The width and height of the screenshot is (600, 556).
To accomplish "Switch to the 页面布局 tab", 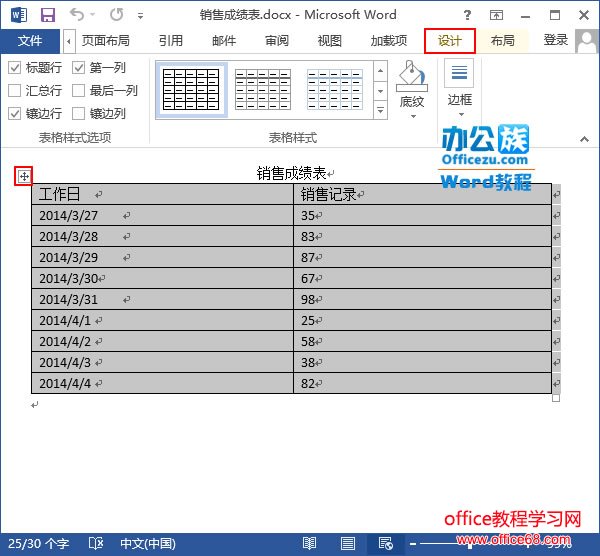I will point(105,41).
